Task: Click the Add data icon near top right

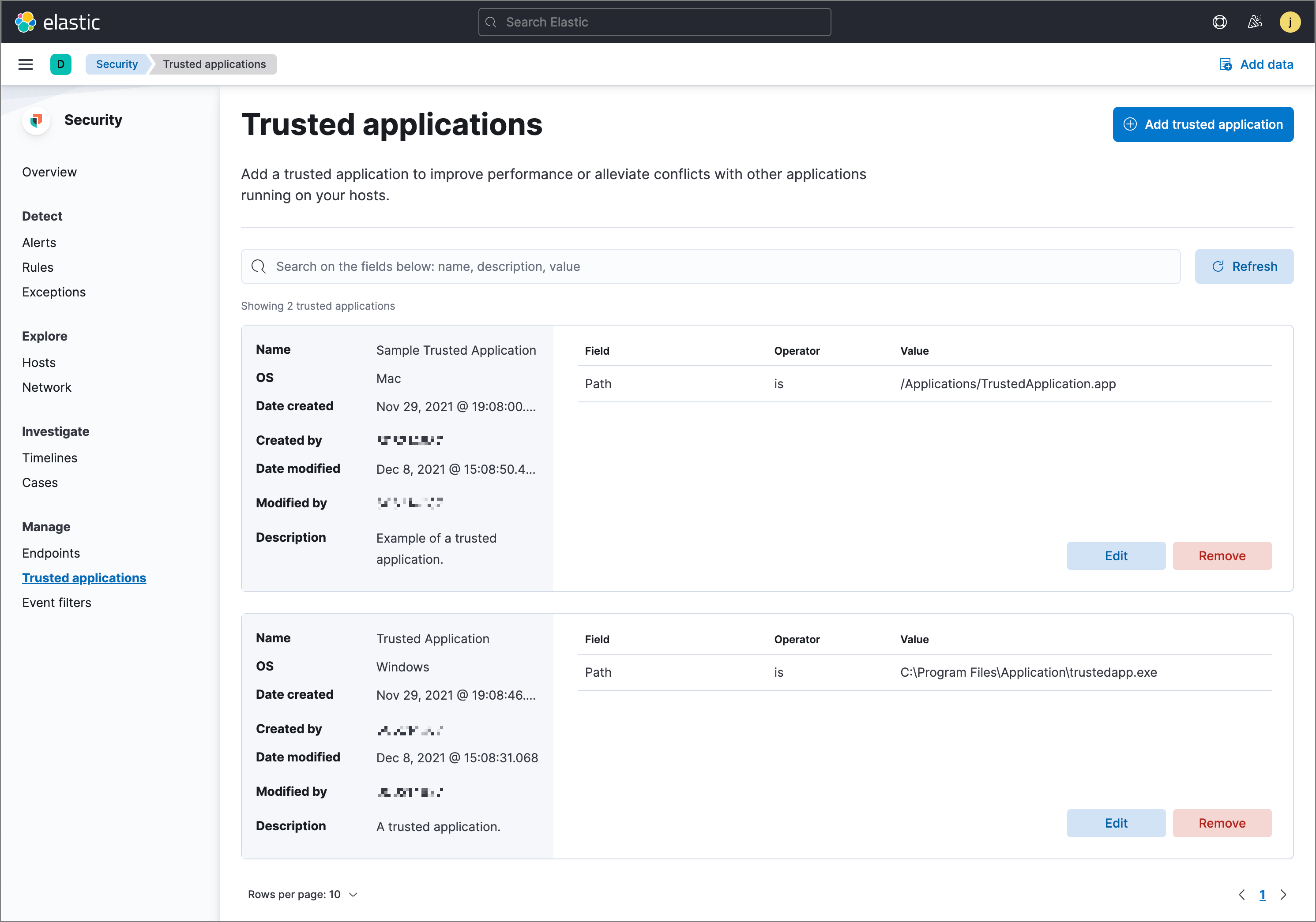Action: [1226, 64]
